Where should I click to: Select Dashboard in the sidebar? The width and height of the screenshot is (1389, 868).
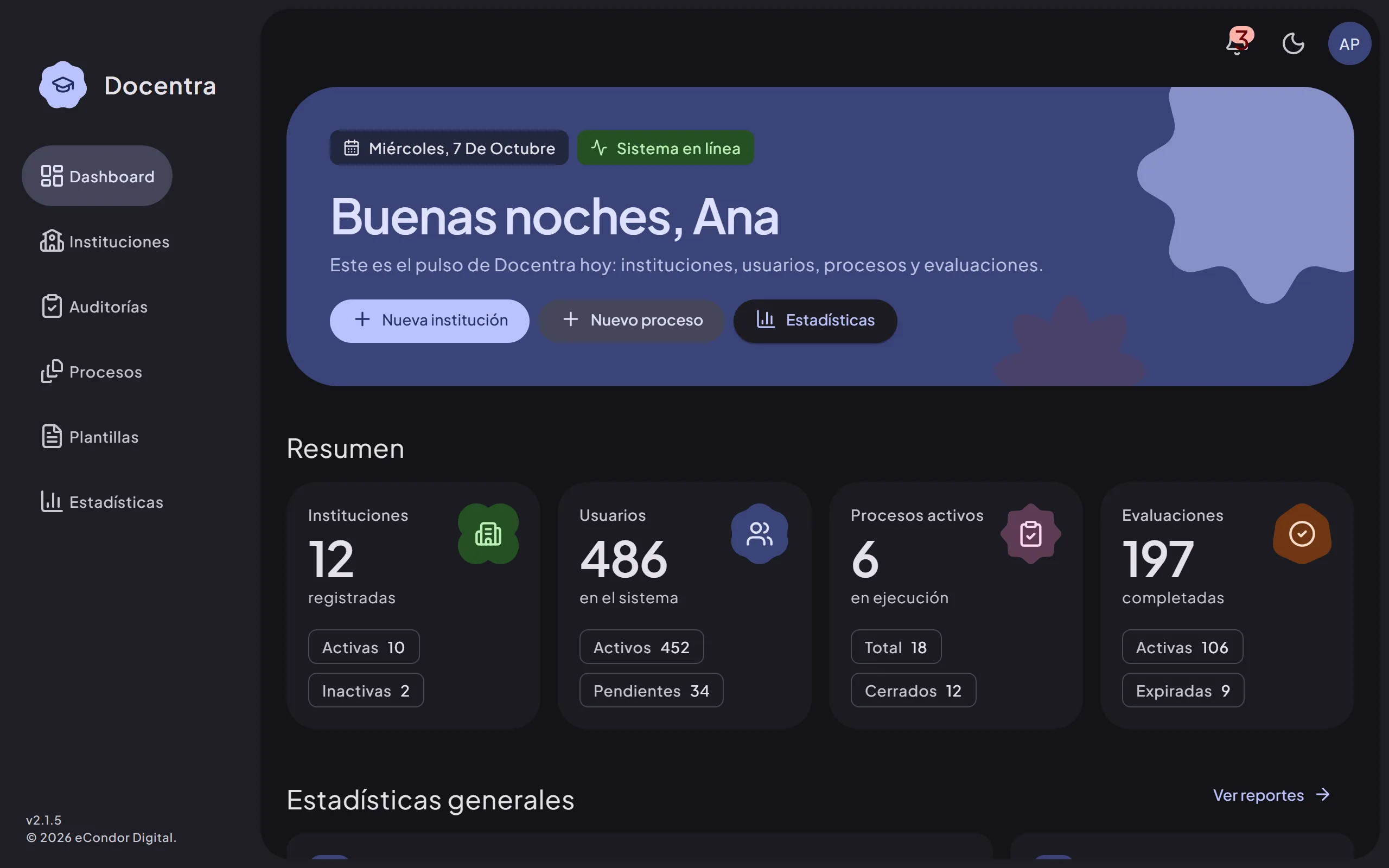(97, 176)
